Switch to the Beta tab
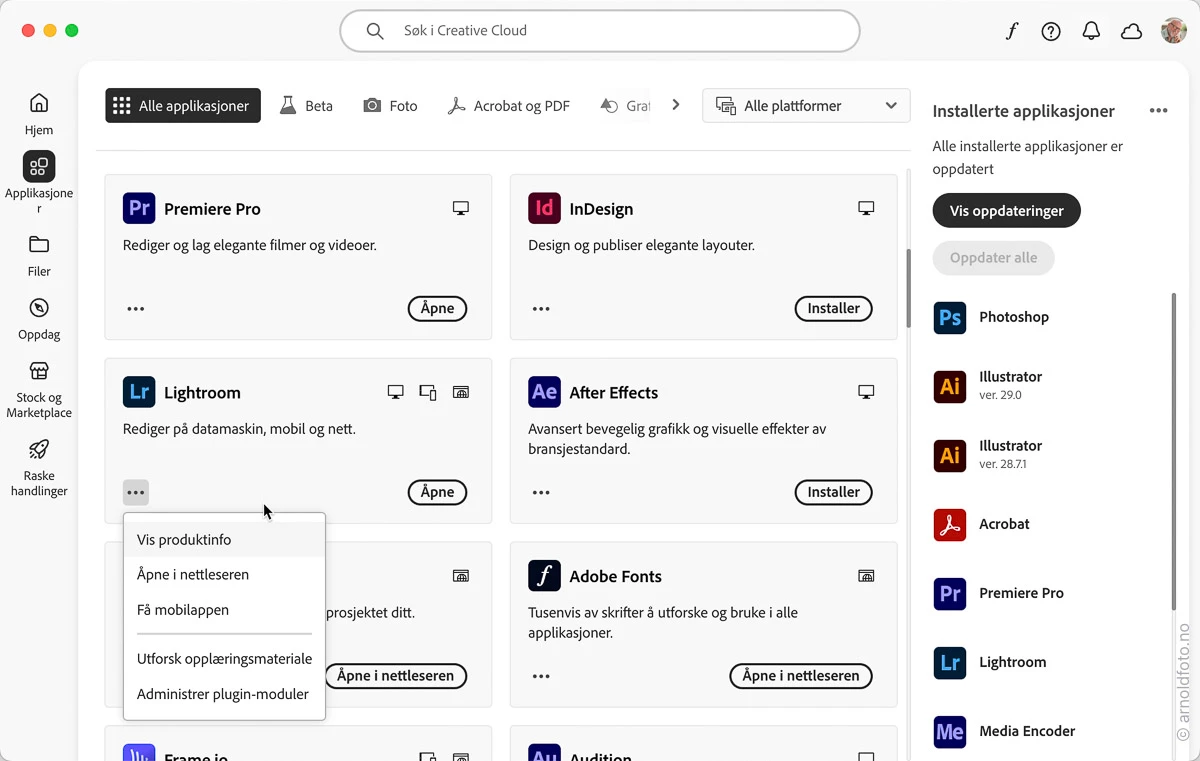 pos(307,106)
